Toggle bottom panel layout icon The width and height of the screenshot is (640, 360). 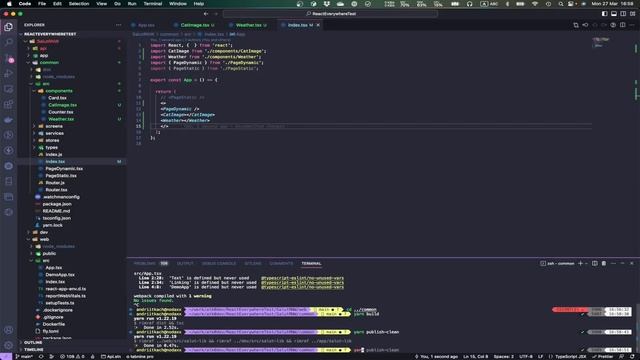[x=614, y=14]
